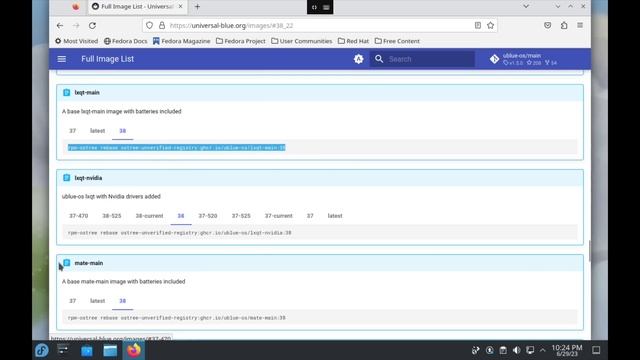This screenshot has width=640, height=360.
Task: Select the latest tab under mate-main
Action: point(98,301)
